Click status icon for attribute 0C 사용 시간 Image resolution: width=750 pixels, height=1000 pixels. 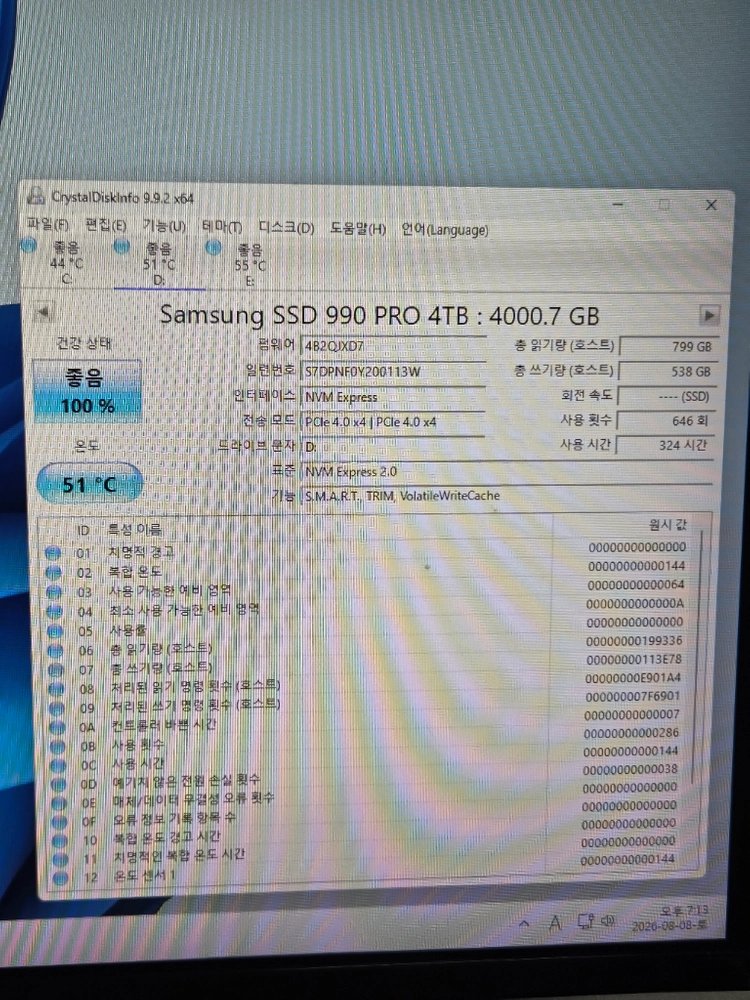(59, 765)
